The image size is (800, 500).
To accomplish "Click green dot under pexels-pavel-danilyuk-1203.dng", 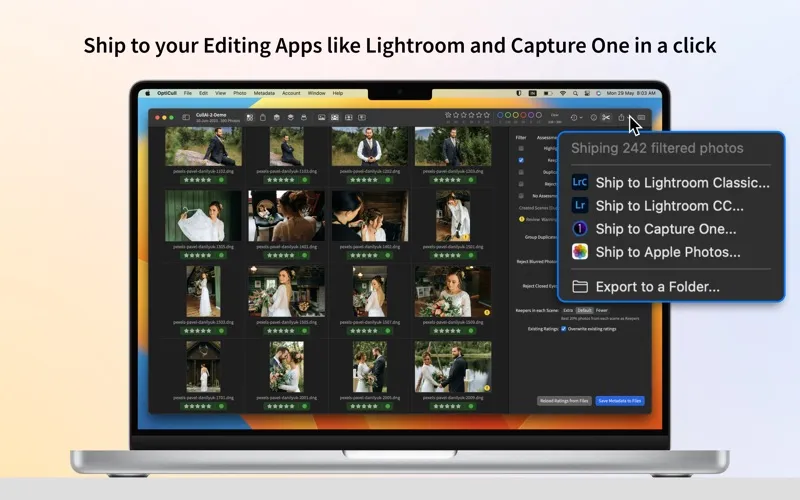I will pyautogui.click(x=471, y=180).
